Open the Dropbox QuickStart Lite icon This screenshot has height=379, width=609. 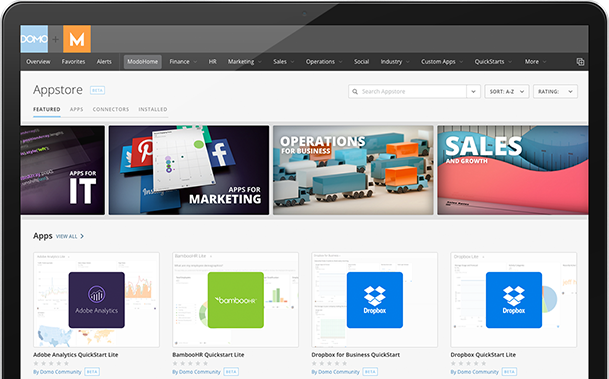[514, 300]
